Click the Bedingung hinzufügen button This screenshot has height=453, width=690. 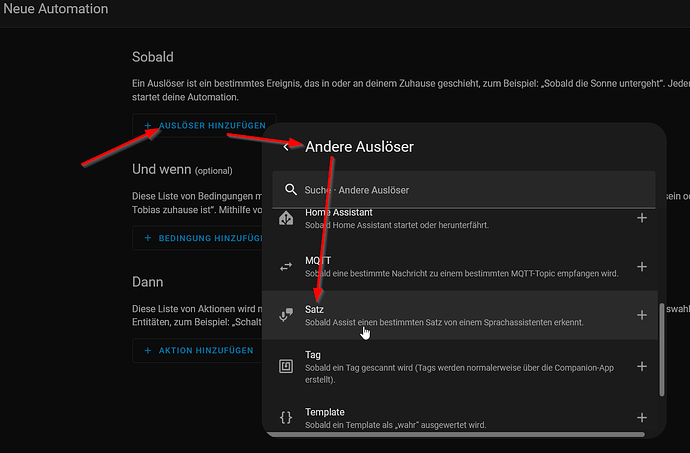point(198,238)
